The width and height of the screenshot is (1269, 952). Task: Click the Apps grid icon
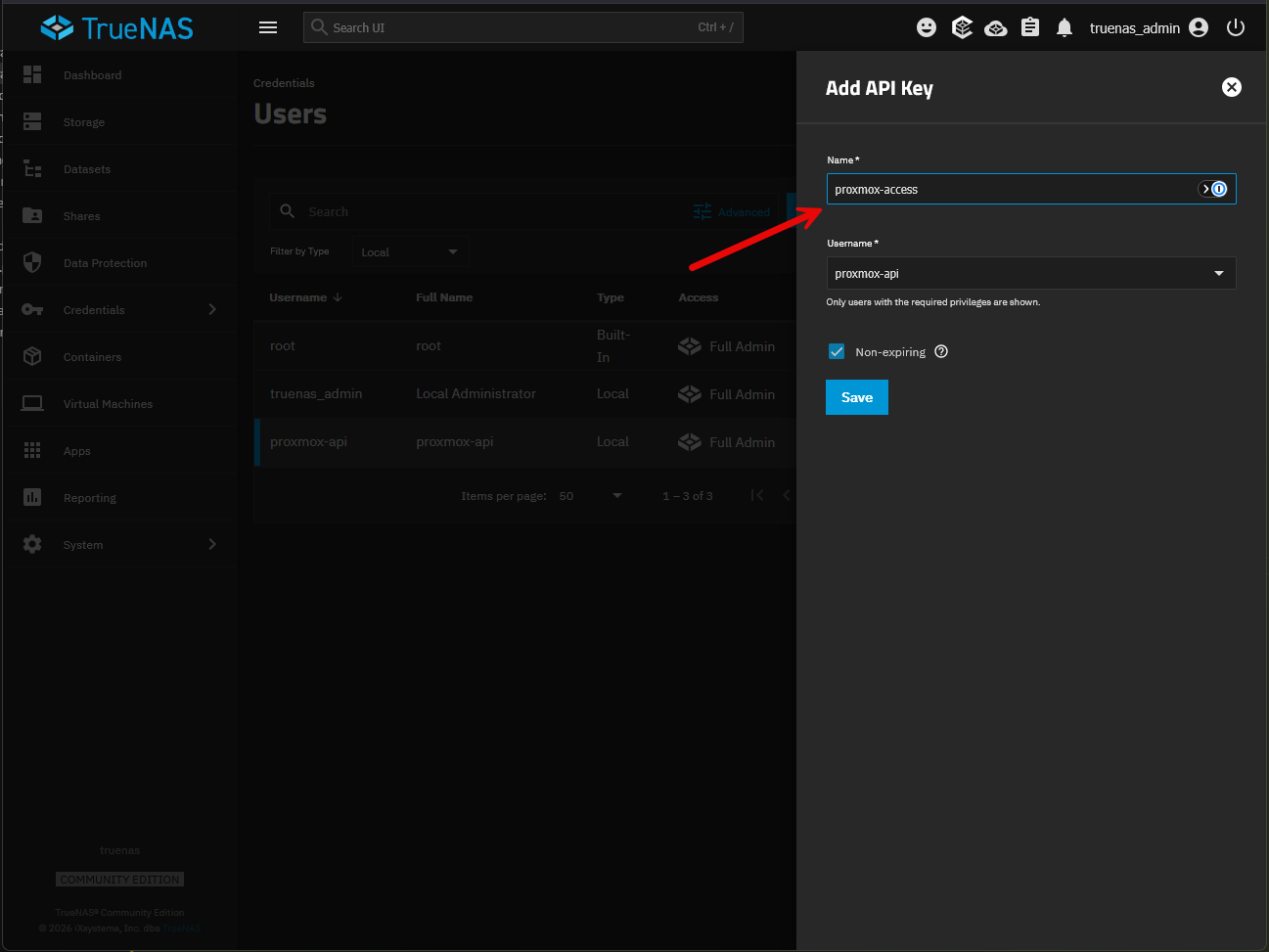[x=32, y=450]
